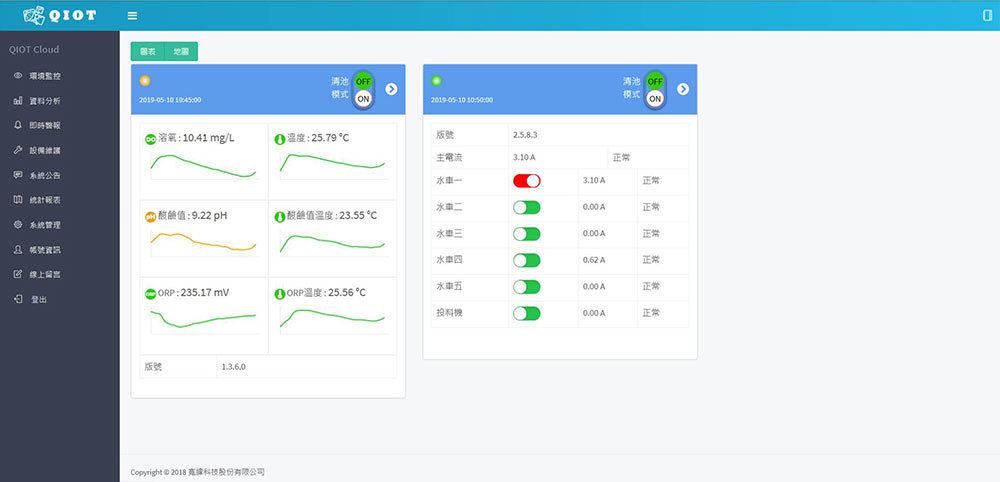1000x482 pixels.
Task: Click the logout icon beside 登出
Action: click(x=18, y=299)
